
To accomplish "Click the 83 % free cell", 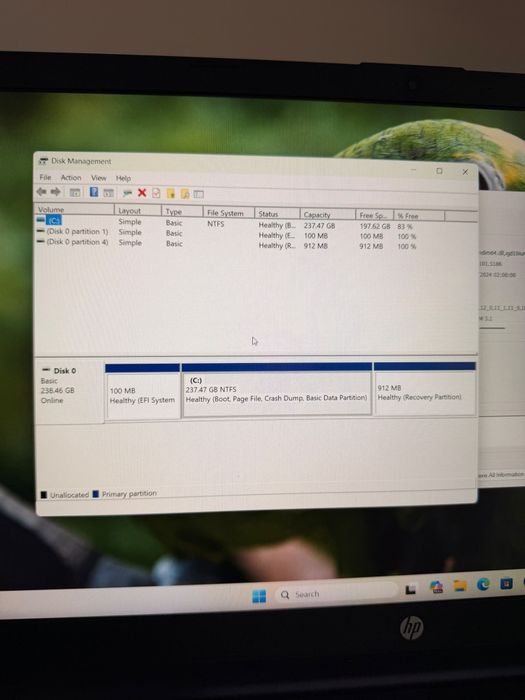I will 405,227.
